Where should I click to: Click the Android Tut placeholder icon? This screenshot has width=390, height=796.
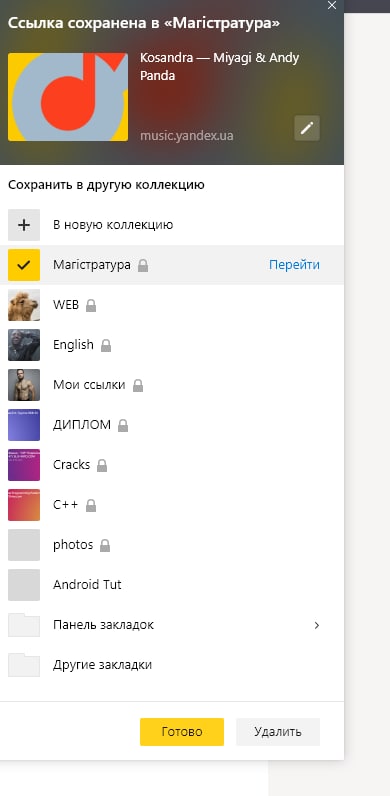(24, 585)
